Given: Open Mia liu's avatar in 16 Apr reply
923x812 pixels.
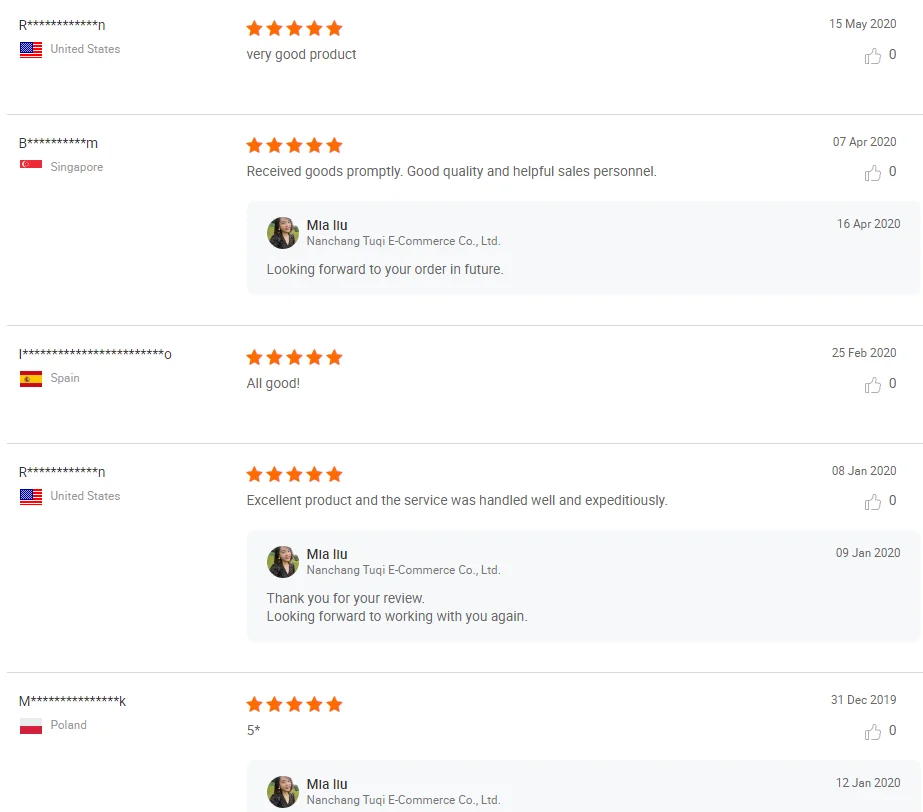Looking at the screenshot, I should (283, 233).
